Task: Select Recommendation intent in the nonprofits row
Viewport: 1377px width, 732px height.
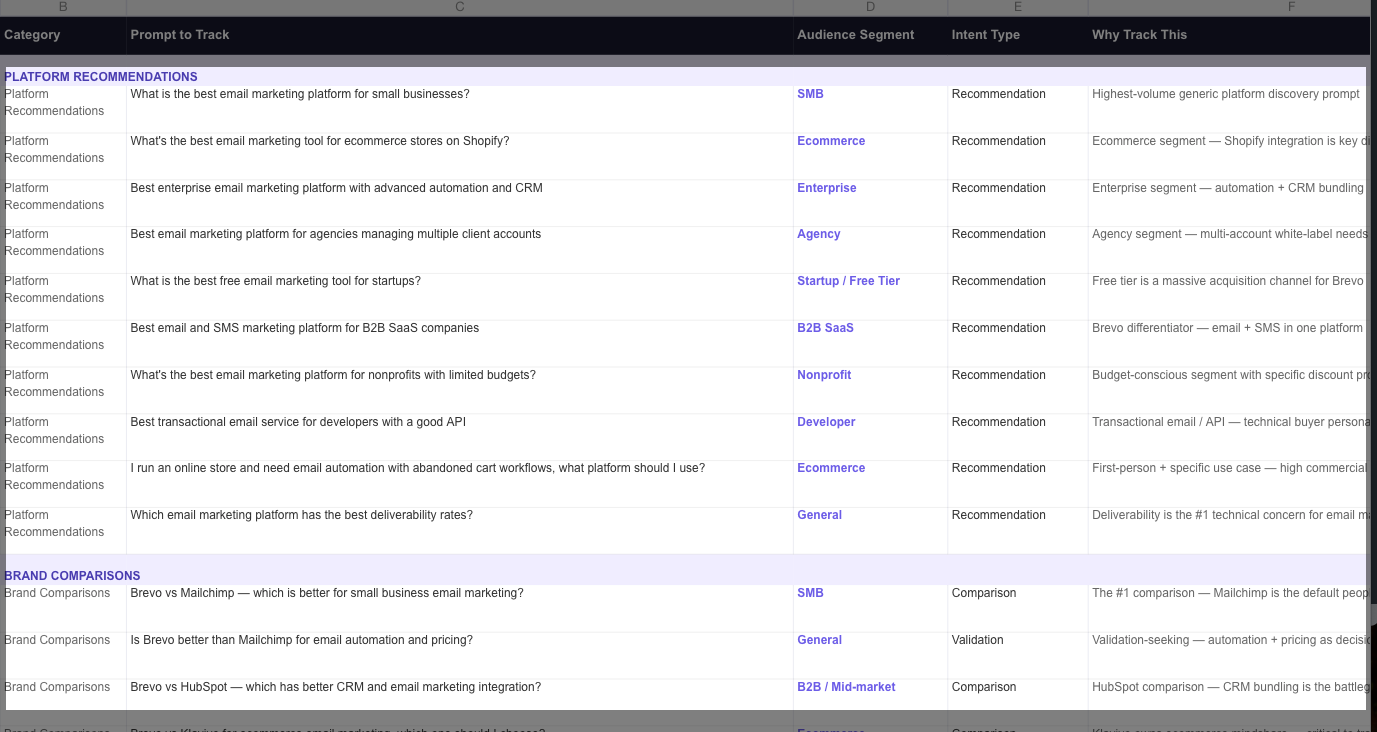Action: click(1018, 390)
